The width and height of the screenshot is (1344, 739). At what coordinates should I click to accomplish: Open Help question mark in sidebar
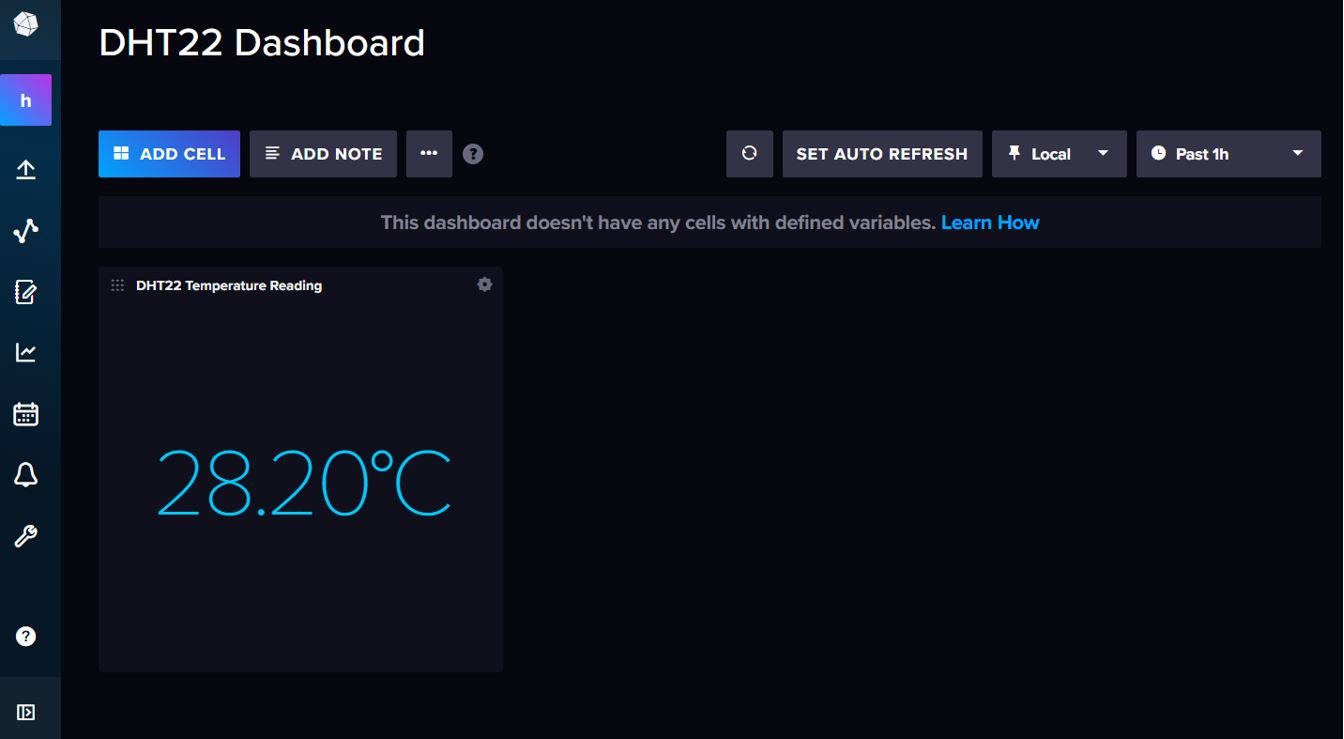click(26, 636)
